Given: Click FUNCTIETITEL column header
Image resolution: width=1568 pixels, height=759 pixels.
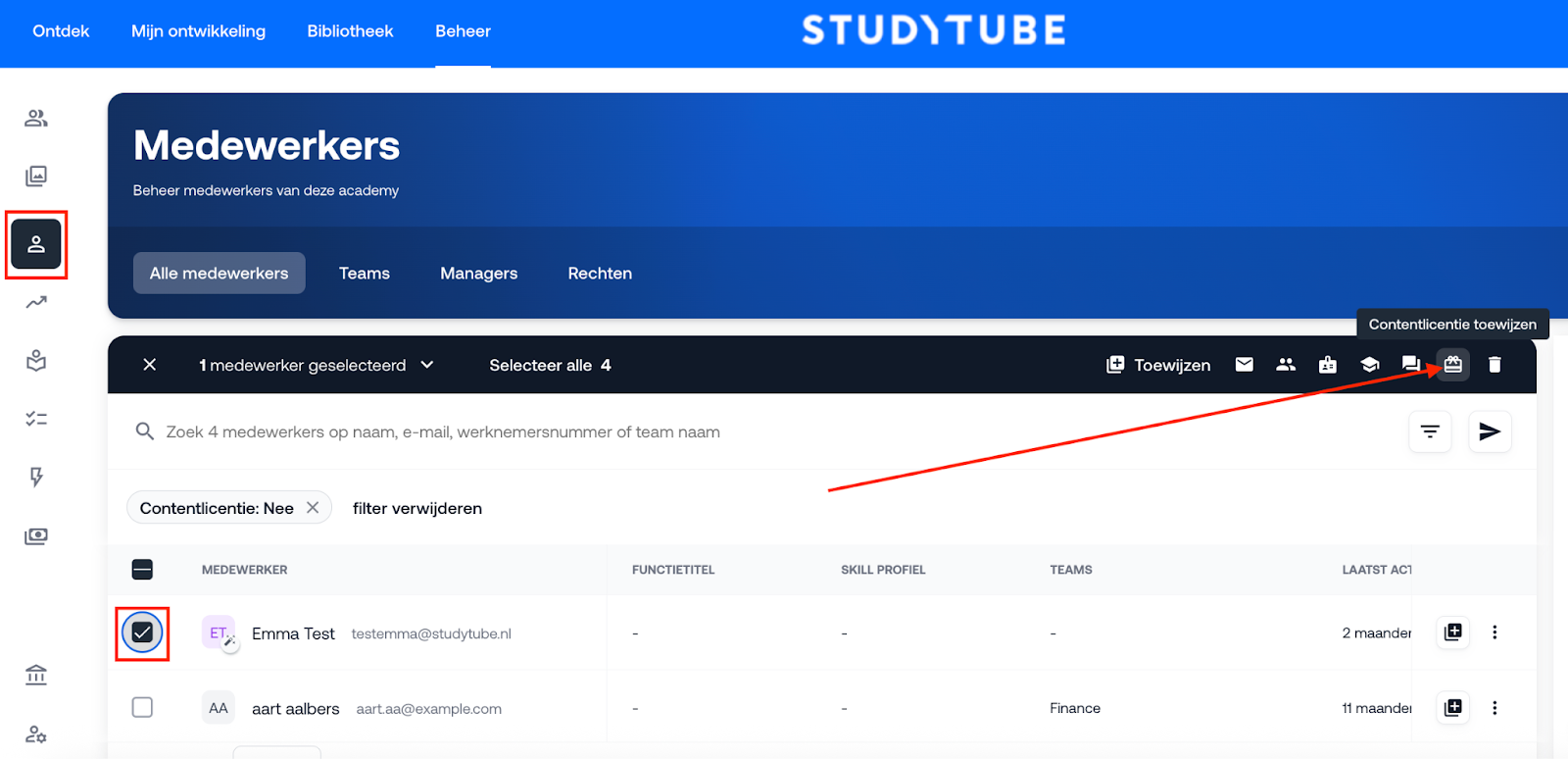Looking at the screenshot, I should (x=673, y=570).
